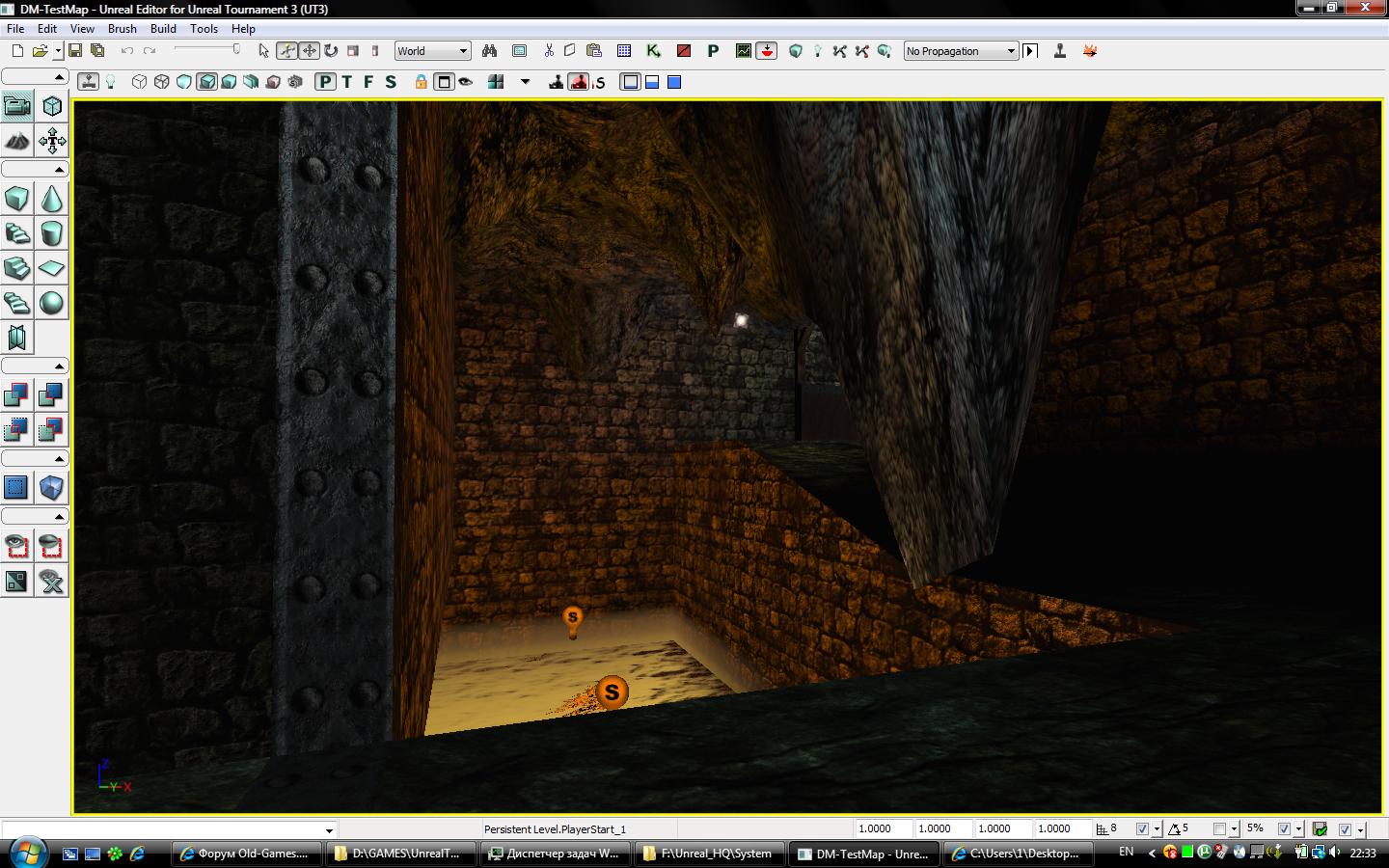Select the Cone brush builder tool
Screen dimensions: 1389x868
51,200
